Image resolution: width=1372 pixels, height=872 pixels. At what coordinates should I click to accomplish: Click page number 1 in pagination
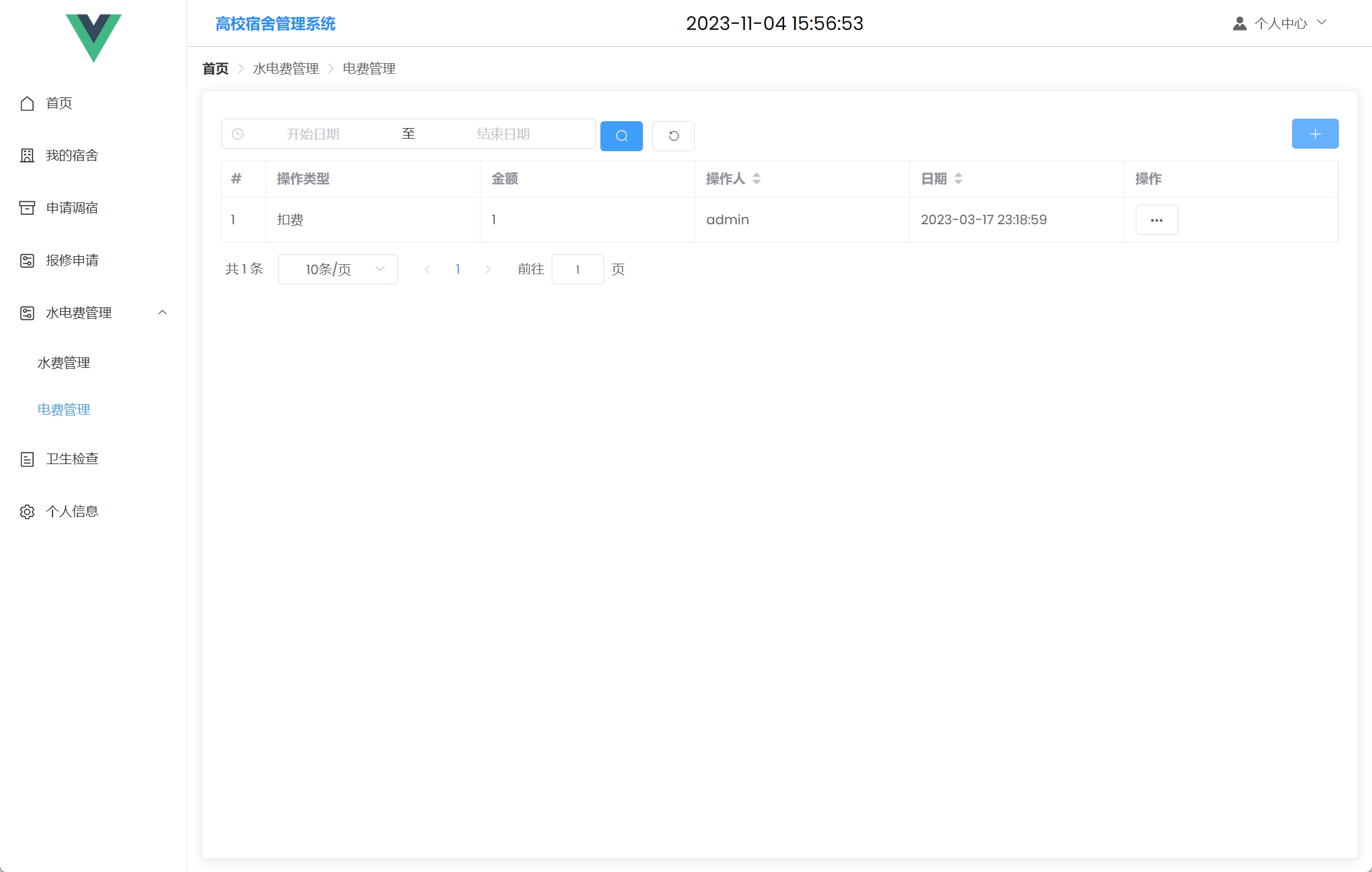pyautogui.click(x=458, y=269)
